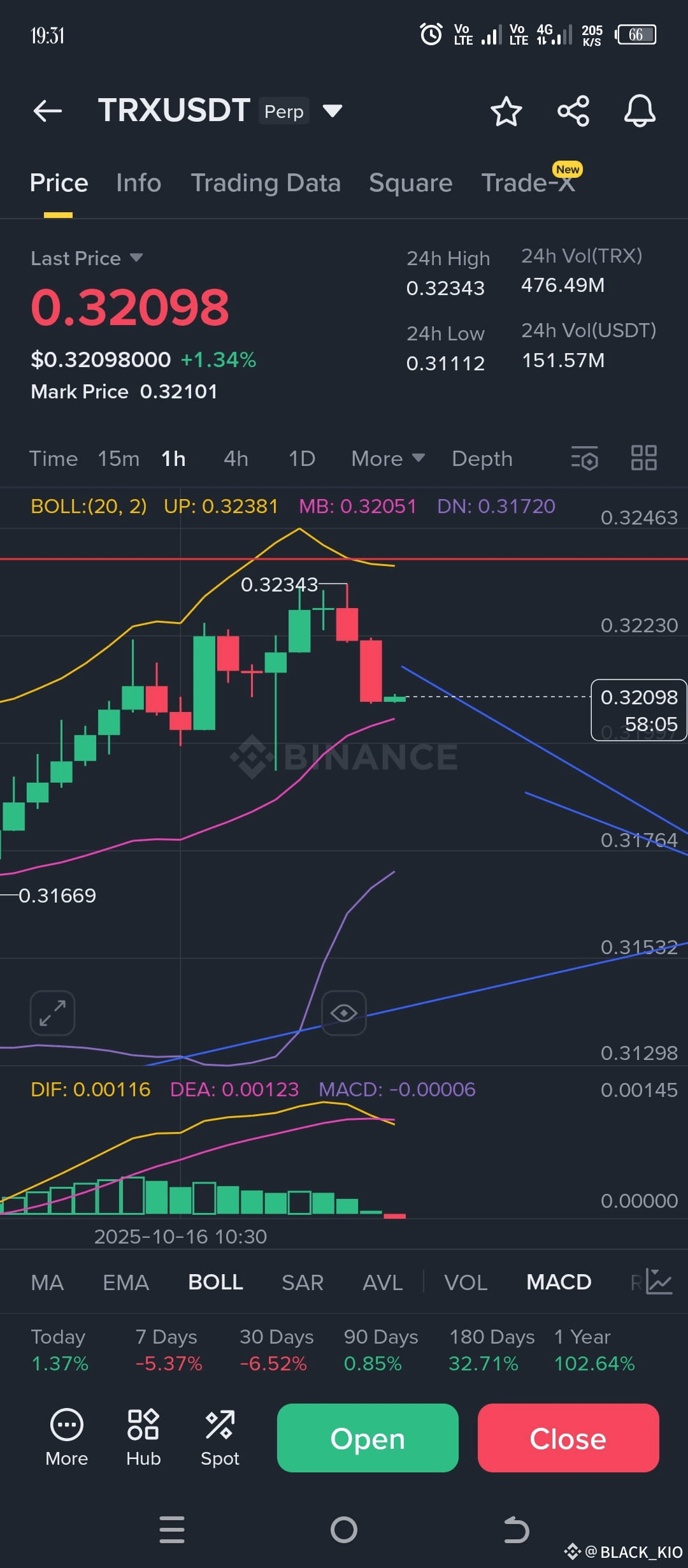Enable the MA indicator
688x1568 pixels.
tap(47, 1282)
